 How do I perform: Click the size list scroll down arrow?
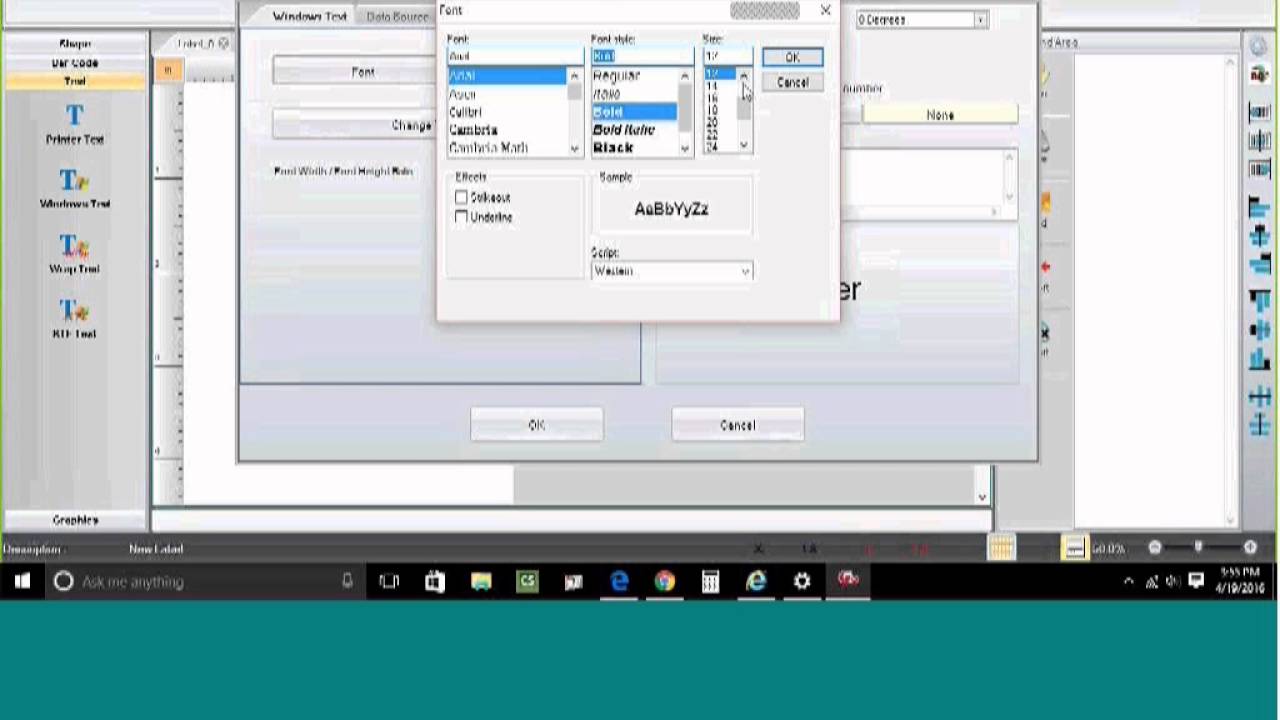click(x=744, y=146)
